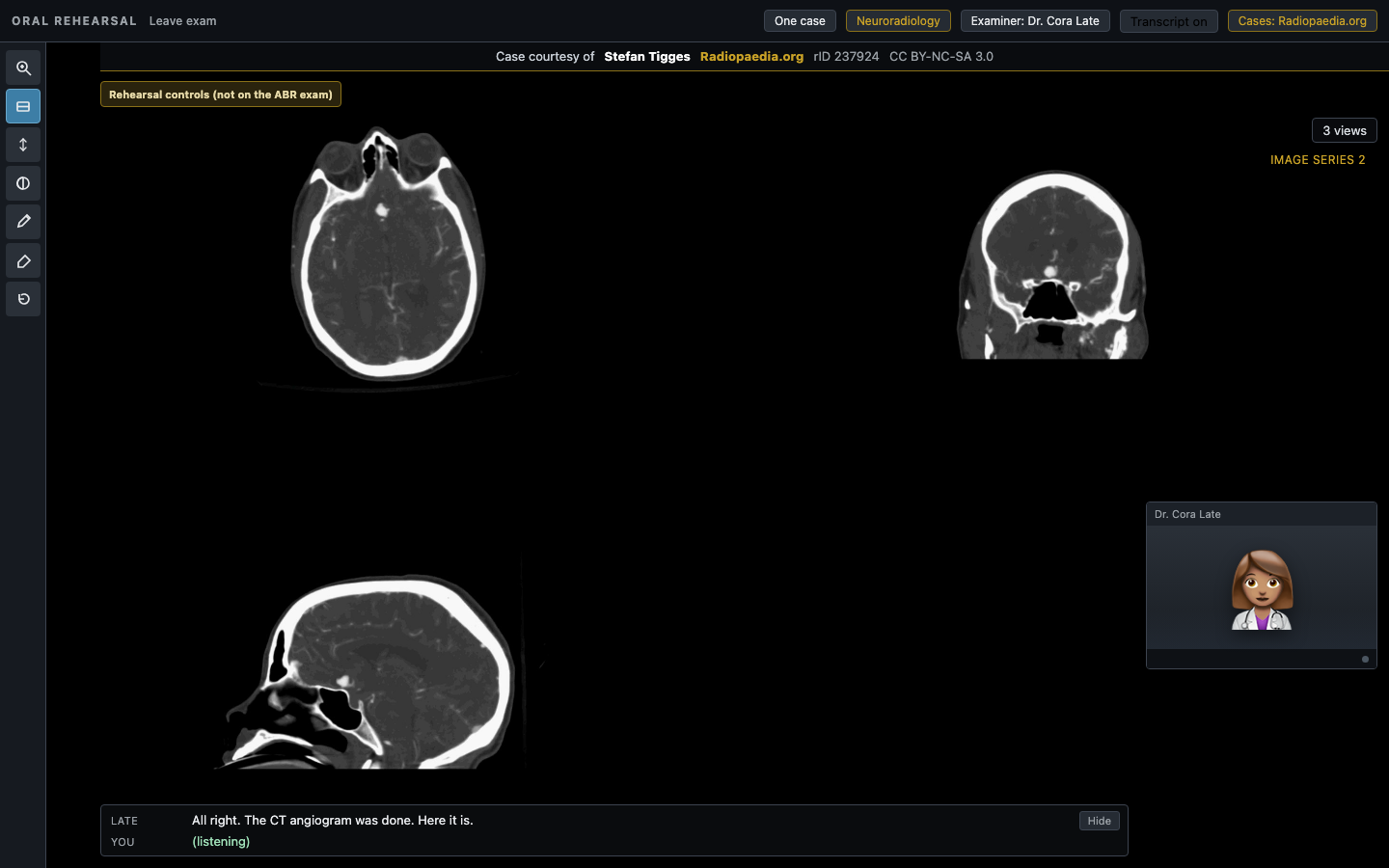Click the reset view icon
The height and width of the screenshot is (868, 1389).
click(x=23, y=299)
